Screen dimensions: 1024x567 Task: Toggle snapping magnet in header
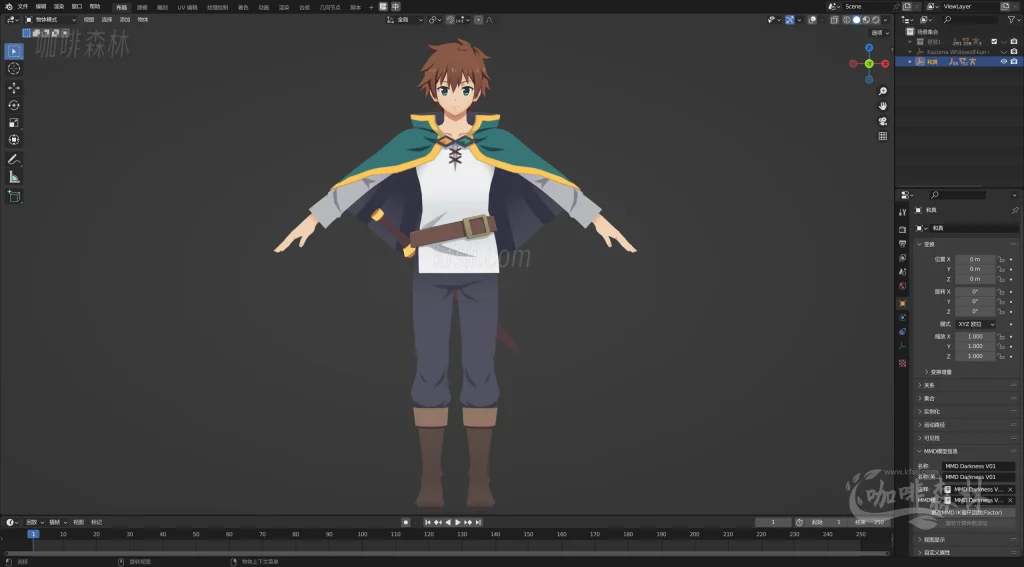point(450,20)
